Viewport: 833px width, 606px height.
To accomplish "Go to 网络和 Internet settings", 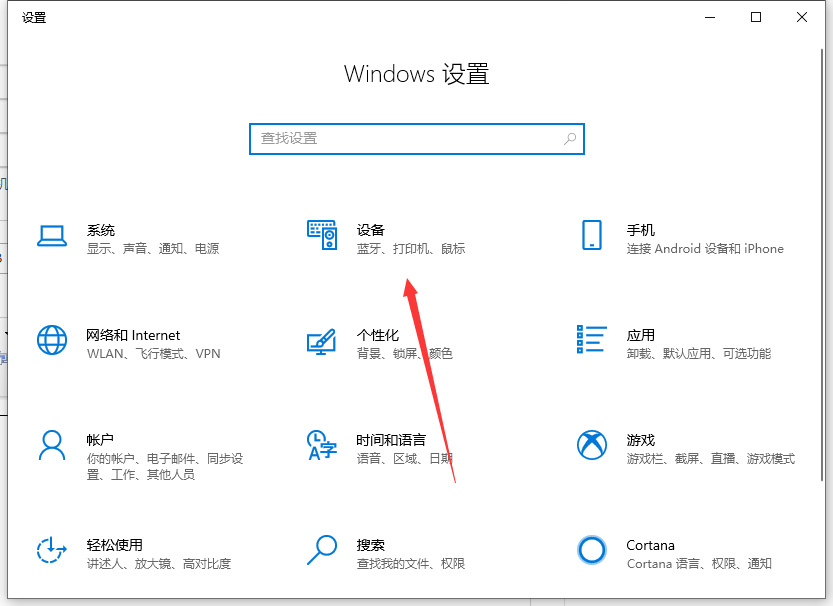I will coord(133,335).
